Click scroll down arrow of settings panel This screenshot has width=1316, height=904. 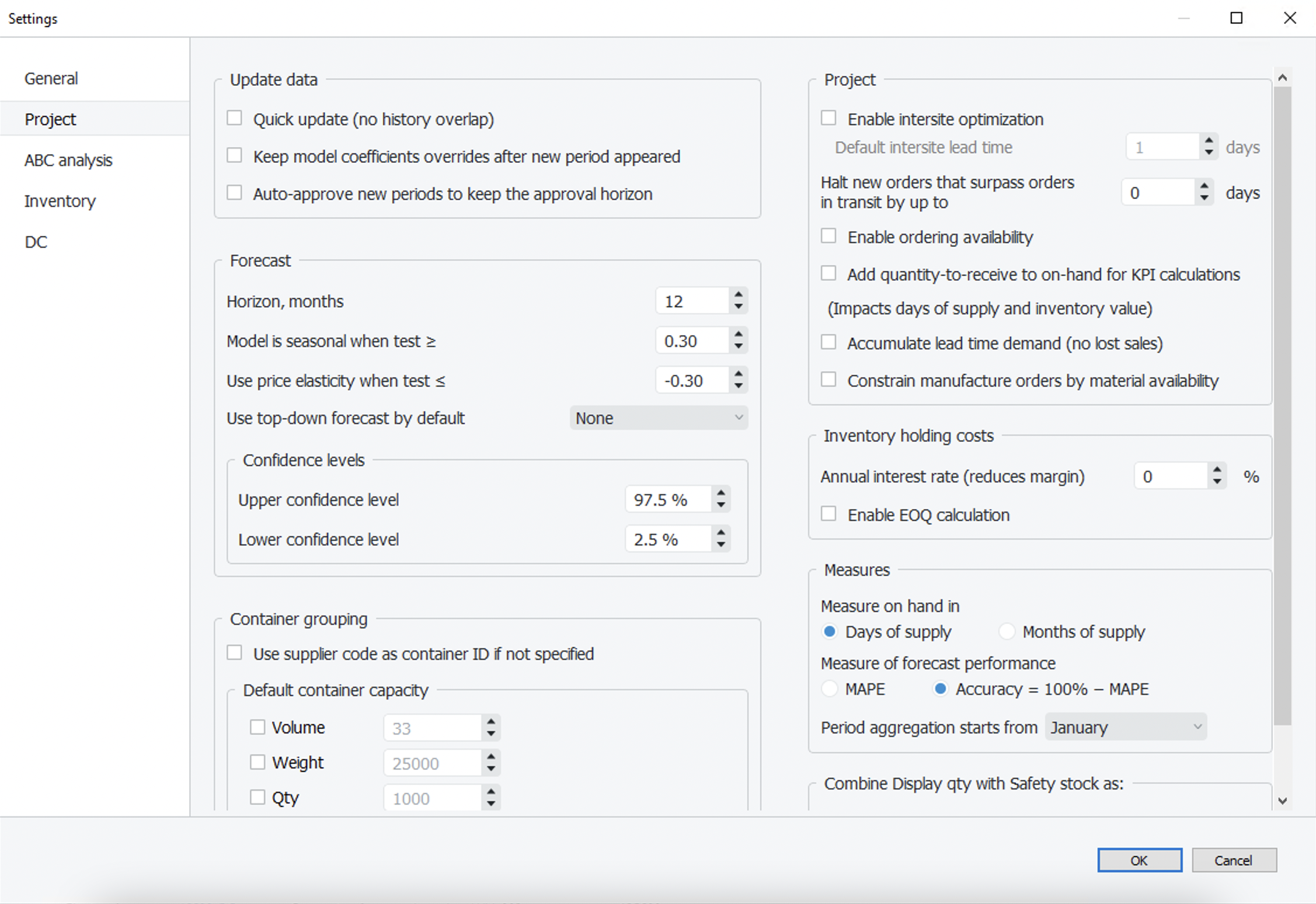click(x=1282, y=801)
